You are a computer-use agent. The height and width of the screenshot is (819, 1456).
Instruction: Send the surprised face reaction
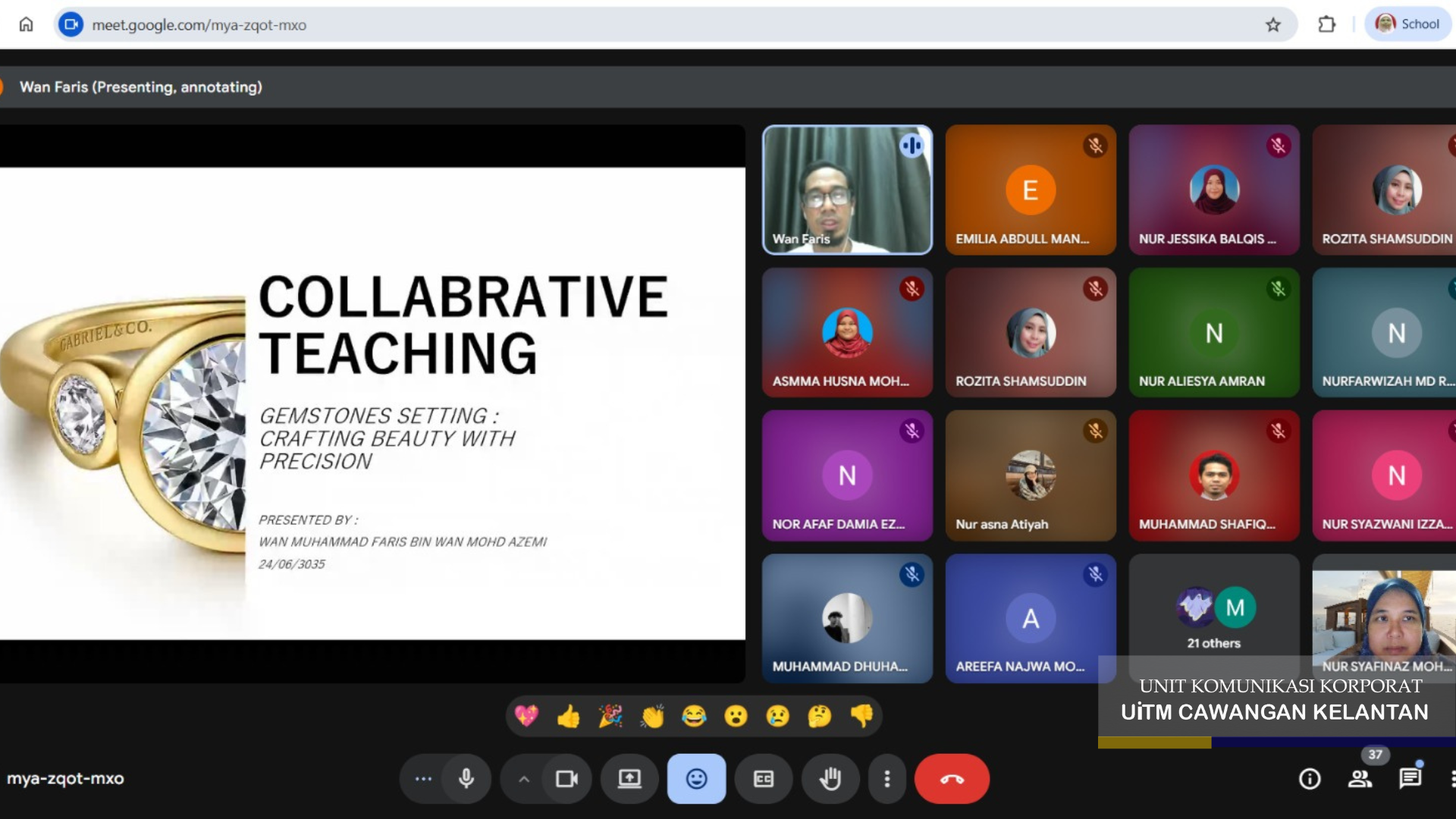tap(736, 716)
